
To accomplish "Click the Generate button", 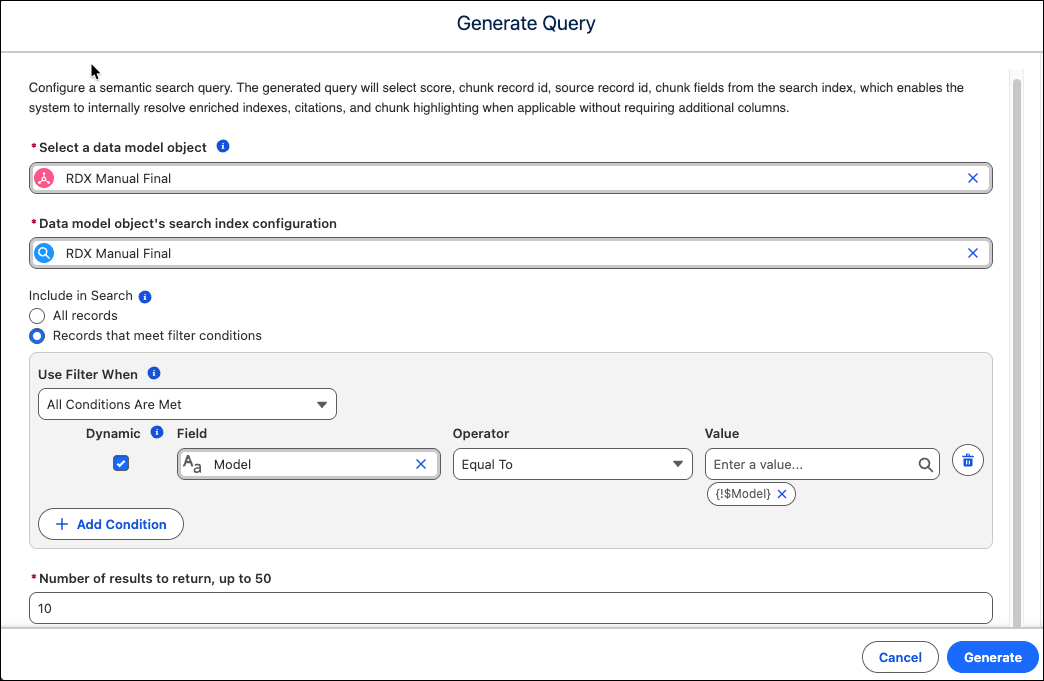I will click(993, 658).
